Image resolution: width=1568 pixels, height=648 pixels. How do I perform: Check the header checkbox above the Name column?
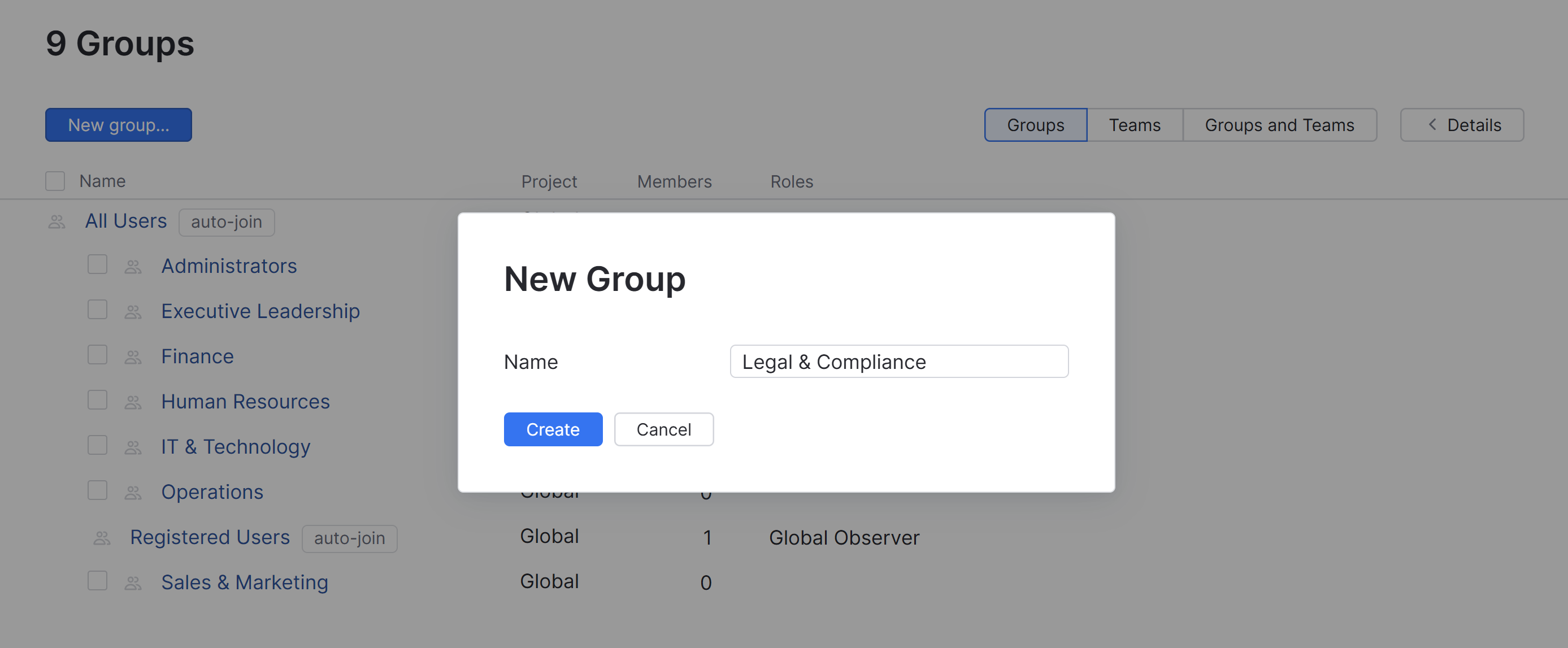[x=55, y=181]
